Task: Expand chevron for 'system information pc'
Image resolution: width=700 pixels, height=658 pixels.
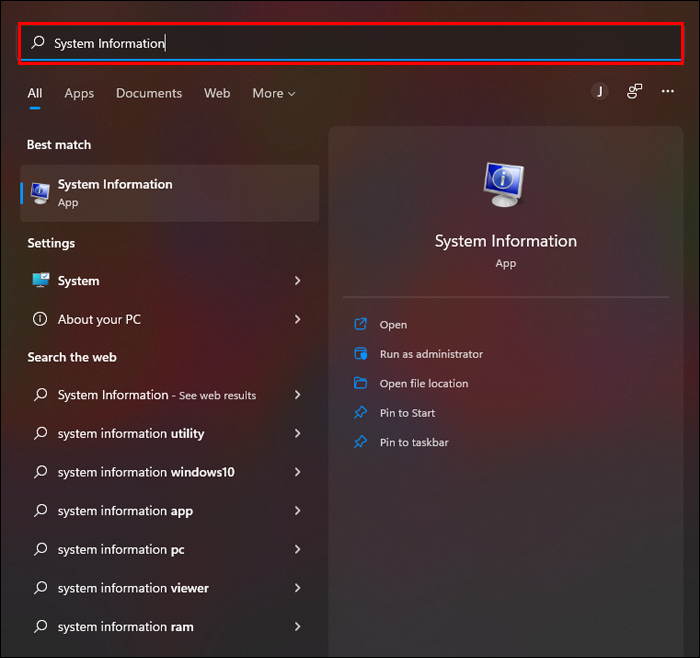Action: point(297,550)
